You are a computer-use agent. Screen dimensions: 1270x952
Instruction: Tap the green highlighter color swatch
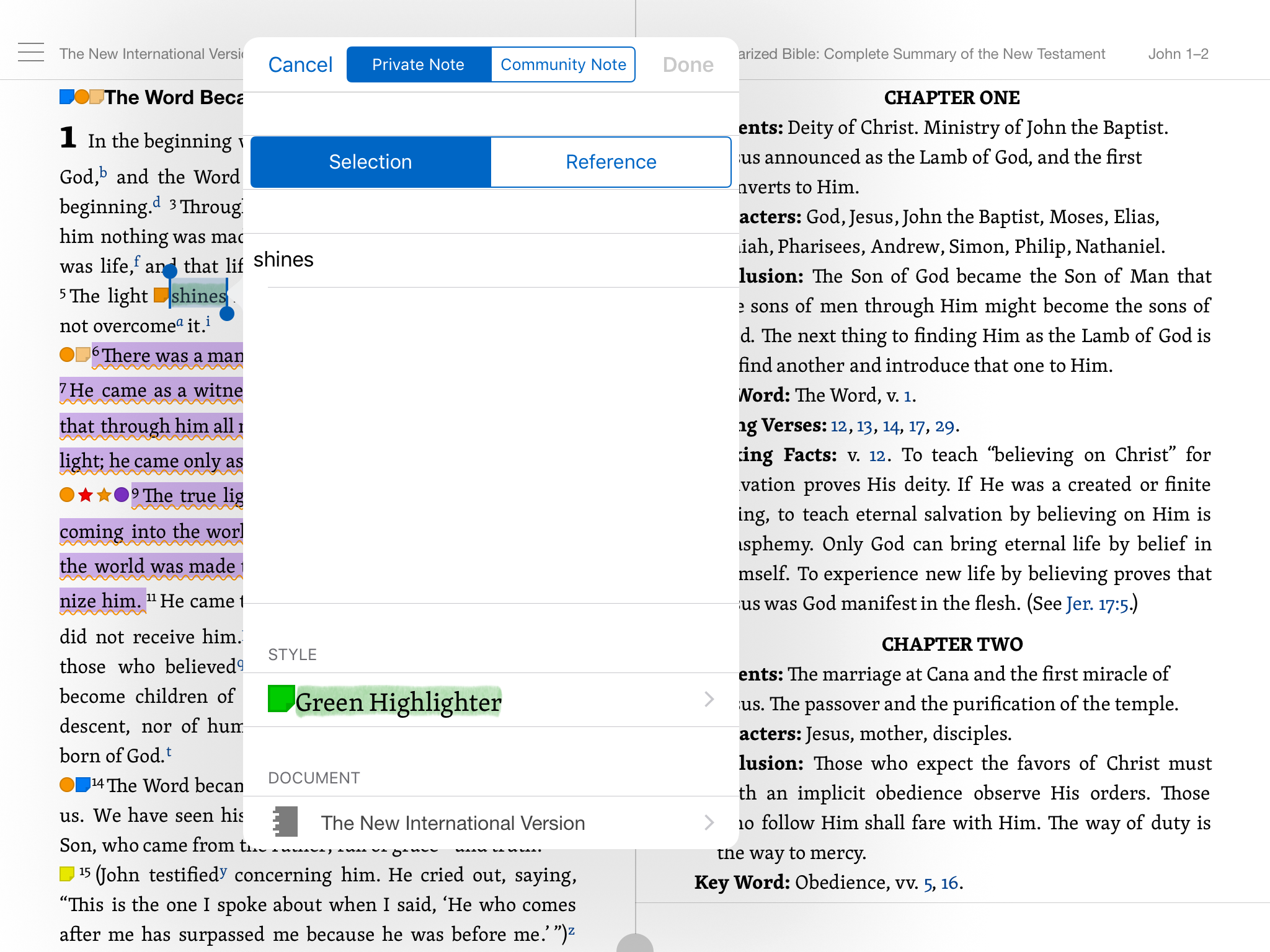(281, 699)
